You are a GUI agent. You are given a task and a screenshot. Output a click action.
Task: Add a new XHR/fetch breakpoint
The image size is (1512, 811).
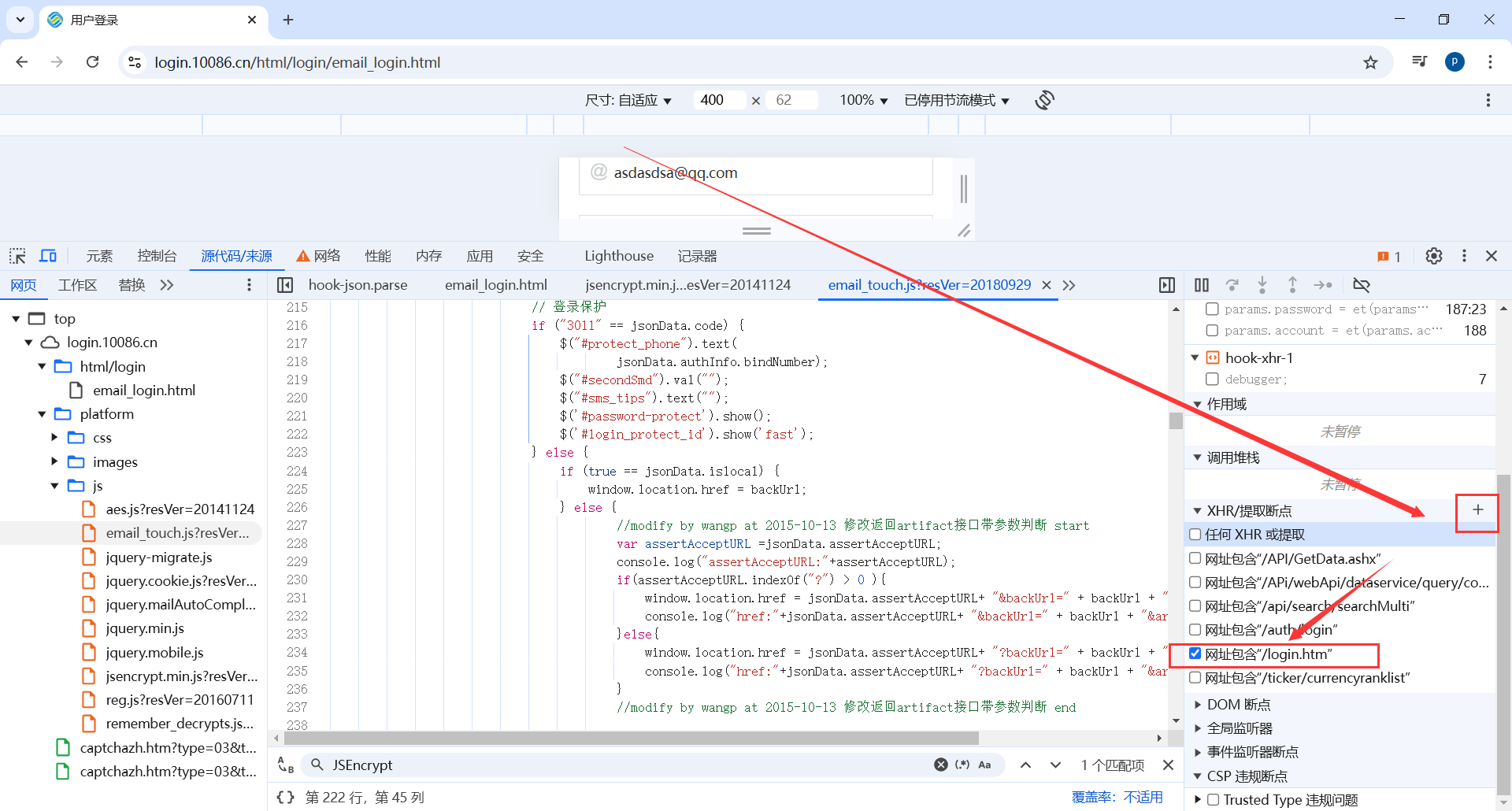(x=1478, y=510)
